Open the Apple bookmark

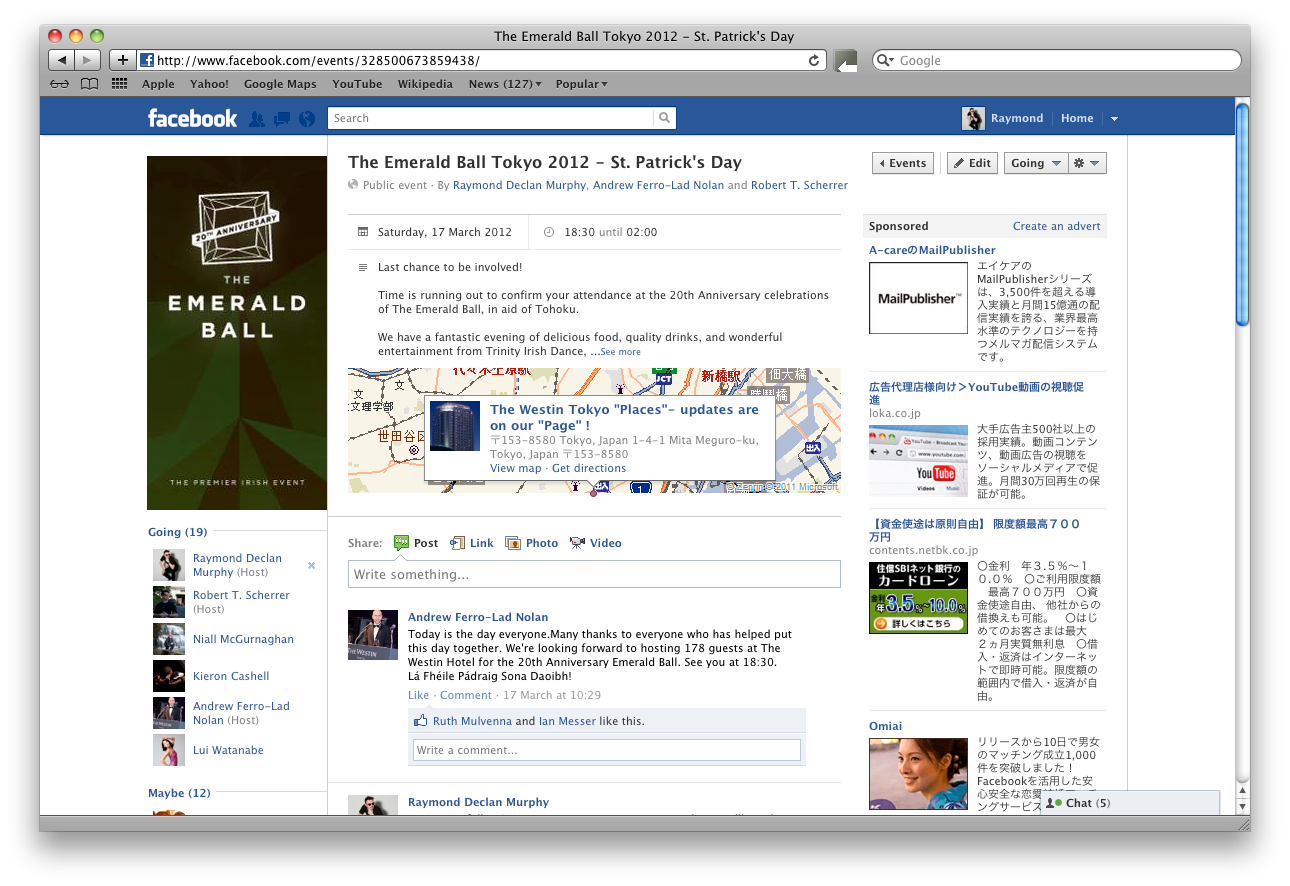[x=158, y=84]
